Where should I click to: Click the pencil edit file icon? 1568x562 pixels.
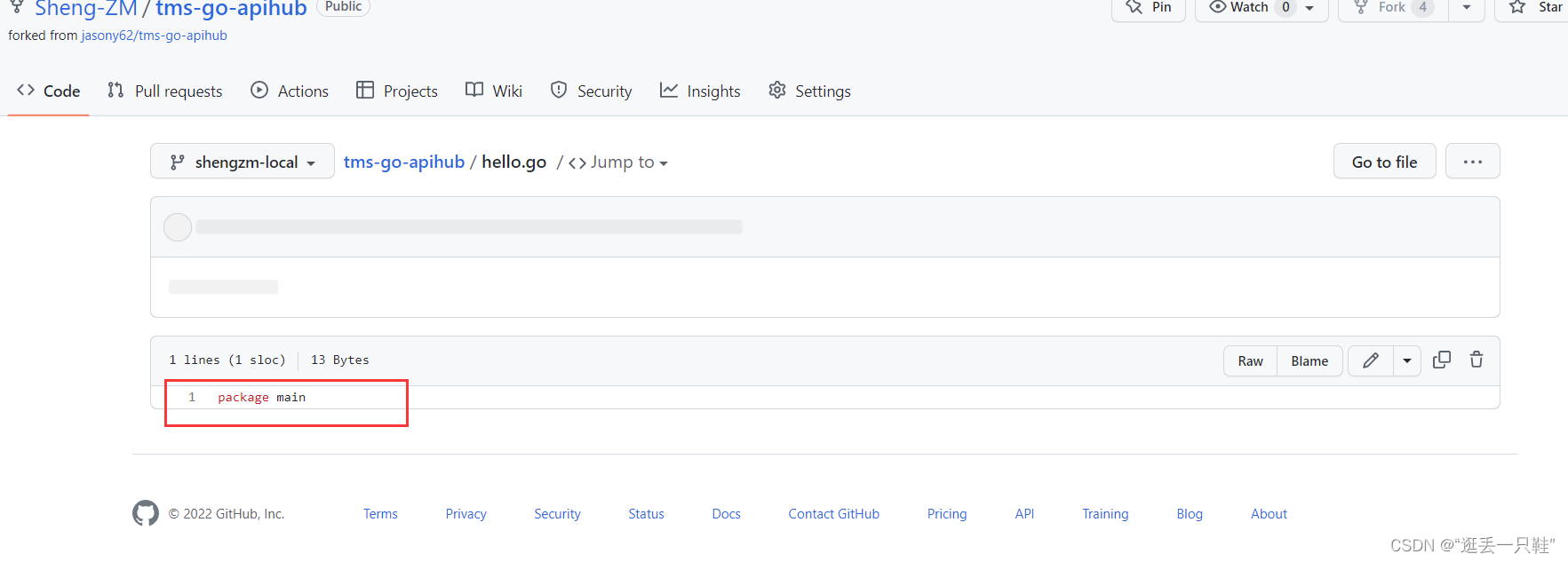coord(1370,360)
